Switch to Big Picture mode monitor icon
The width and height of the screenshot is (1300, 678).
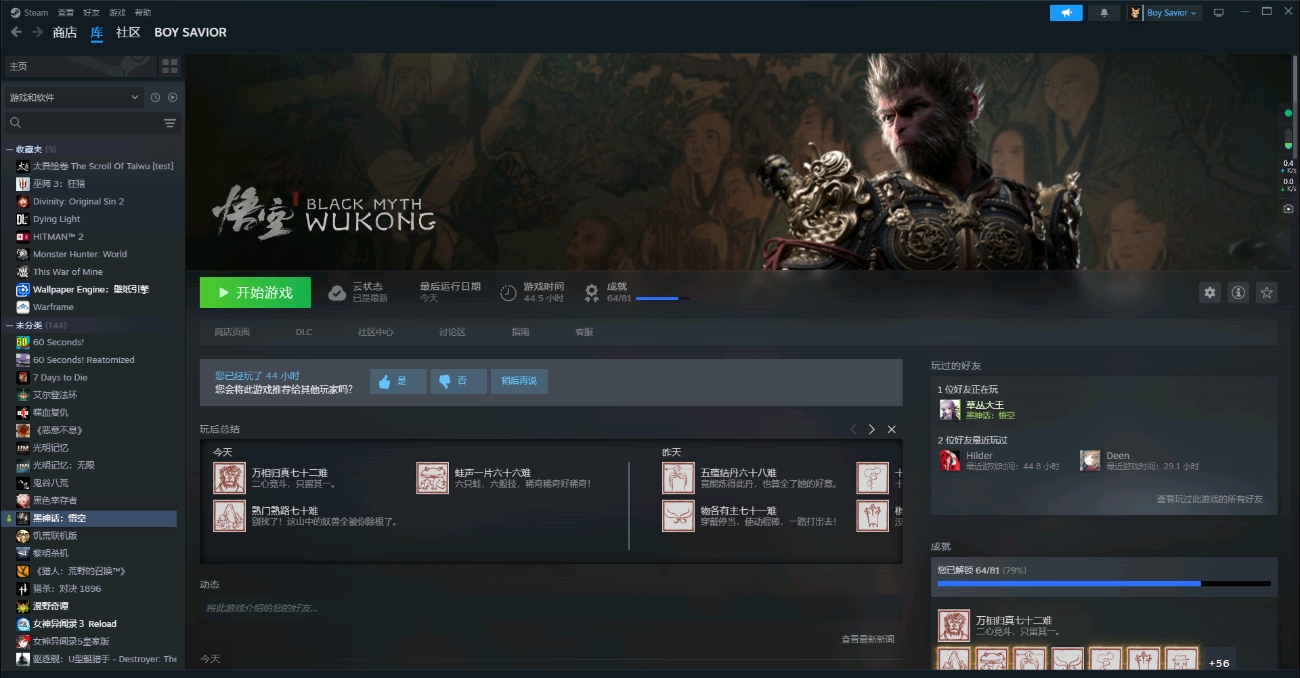[1218, 13]
